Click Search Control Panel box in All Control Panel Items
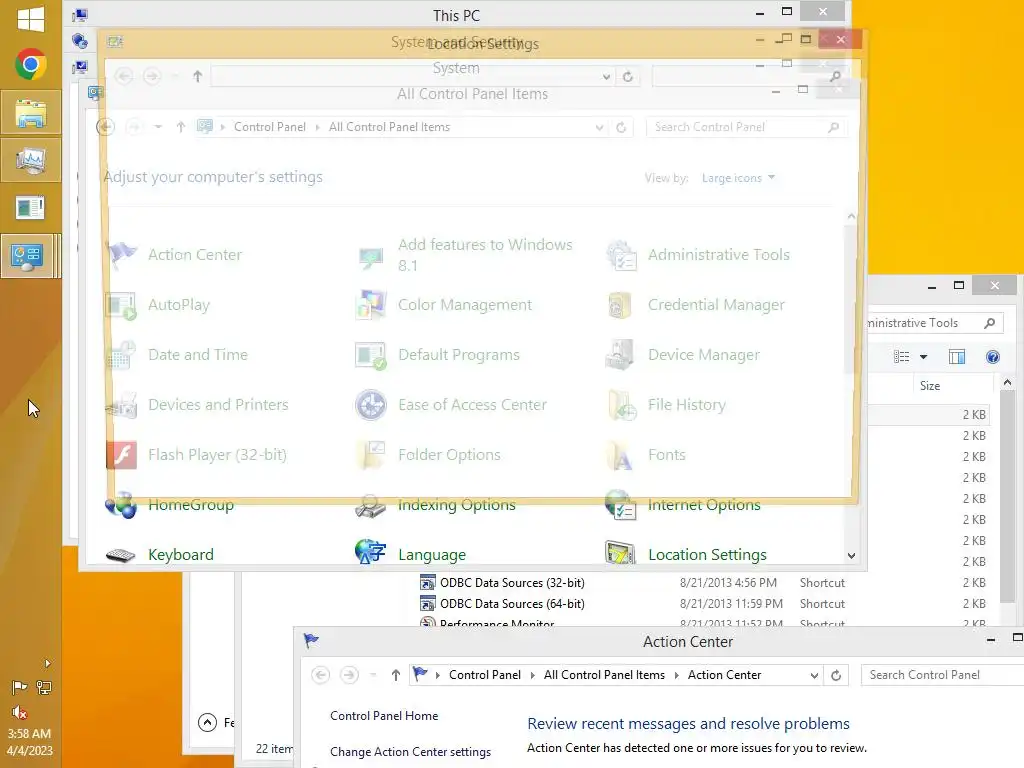1024x768 pixels. (x=746, y=127)
